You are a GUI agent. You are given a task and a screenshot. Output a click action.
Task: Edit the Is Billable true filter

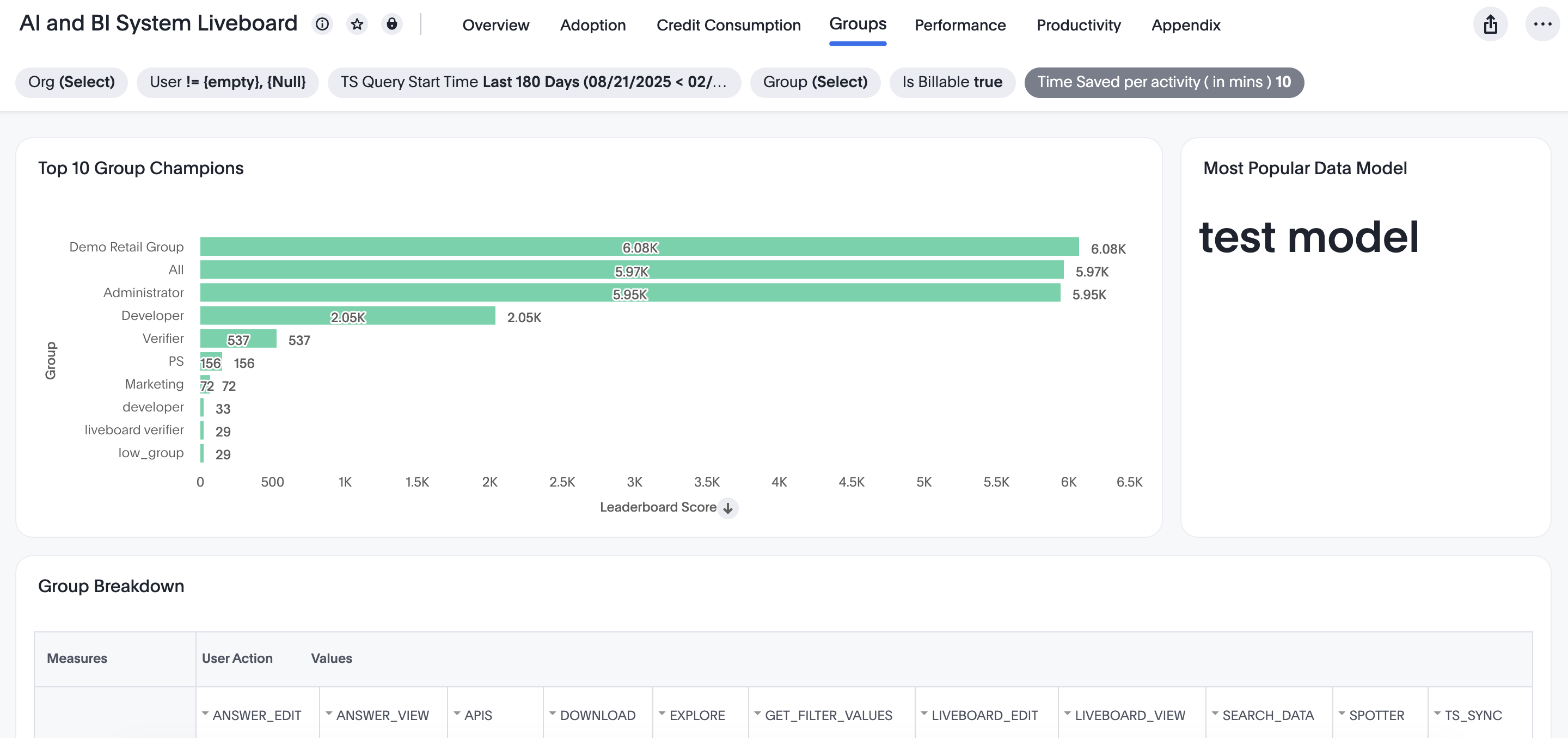952,82
